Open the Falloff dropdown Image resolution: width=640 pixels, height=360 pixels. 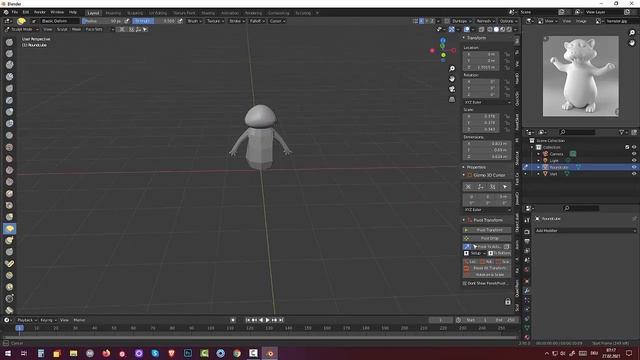(x=257, y=21)
